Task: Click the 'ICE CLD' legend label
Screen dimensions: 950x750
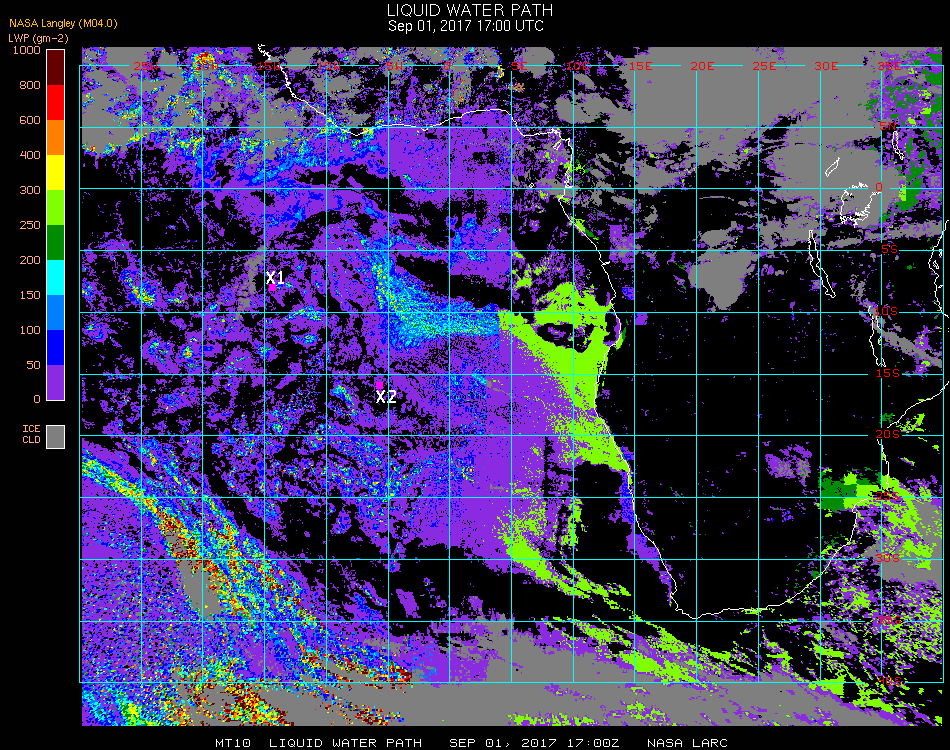Action: point(31,434)
